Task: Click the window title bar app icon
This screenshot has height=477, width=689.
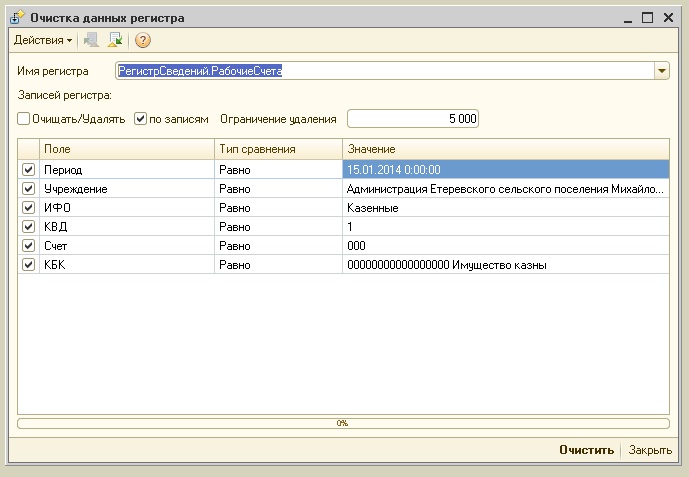Action: click(17, 18)
